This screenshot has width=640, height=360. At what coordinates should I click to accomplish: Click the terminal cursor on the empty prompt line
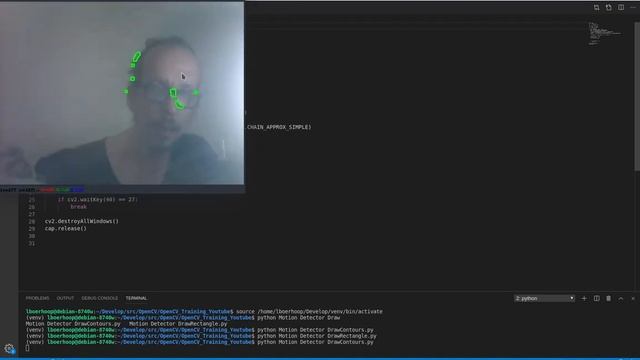point(27,348)
